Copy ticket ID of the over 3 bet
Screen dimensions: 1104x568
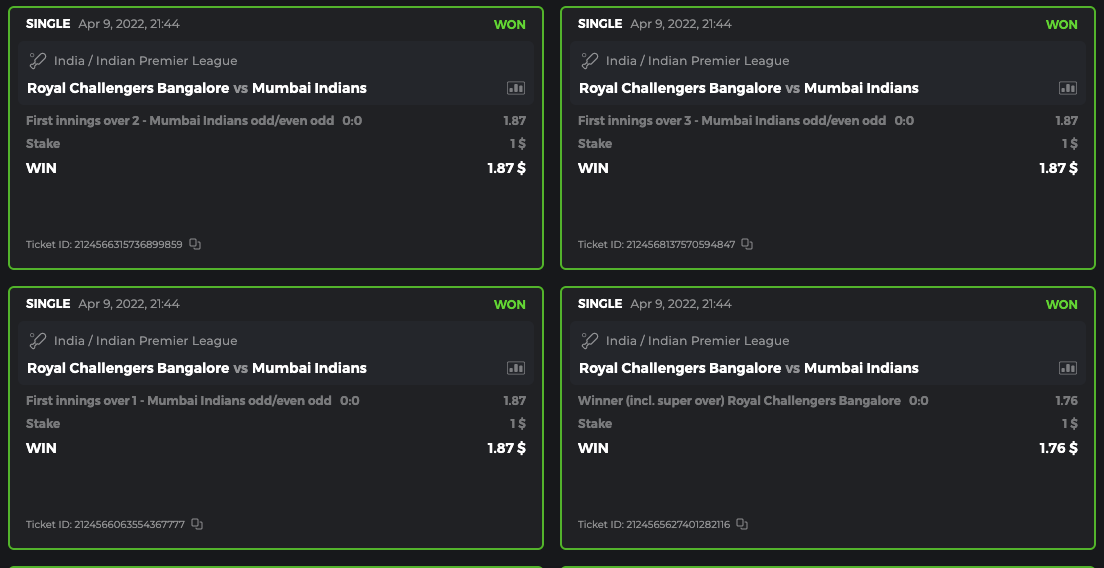[747, 244]
